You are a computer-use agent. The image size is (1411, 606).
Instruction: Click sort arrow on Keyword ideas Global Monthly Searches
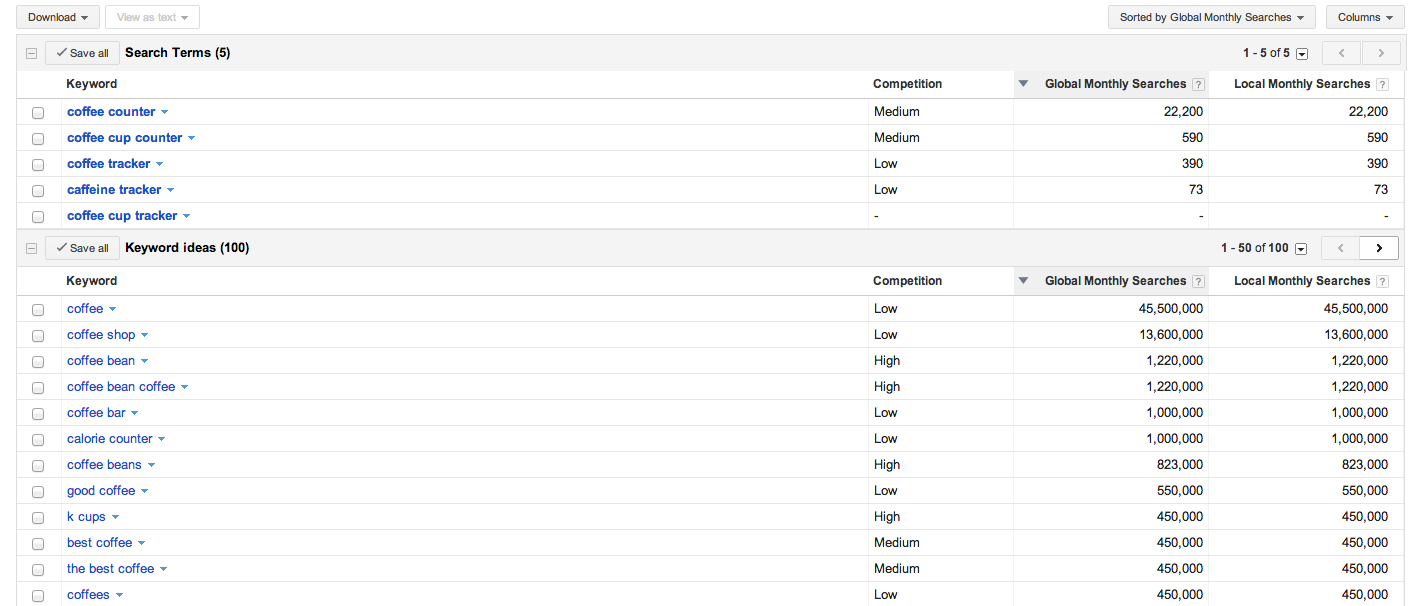click(x=1023, y=281)
